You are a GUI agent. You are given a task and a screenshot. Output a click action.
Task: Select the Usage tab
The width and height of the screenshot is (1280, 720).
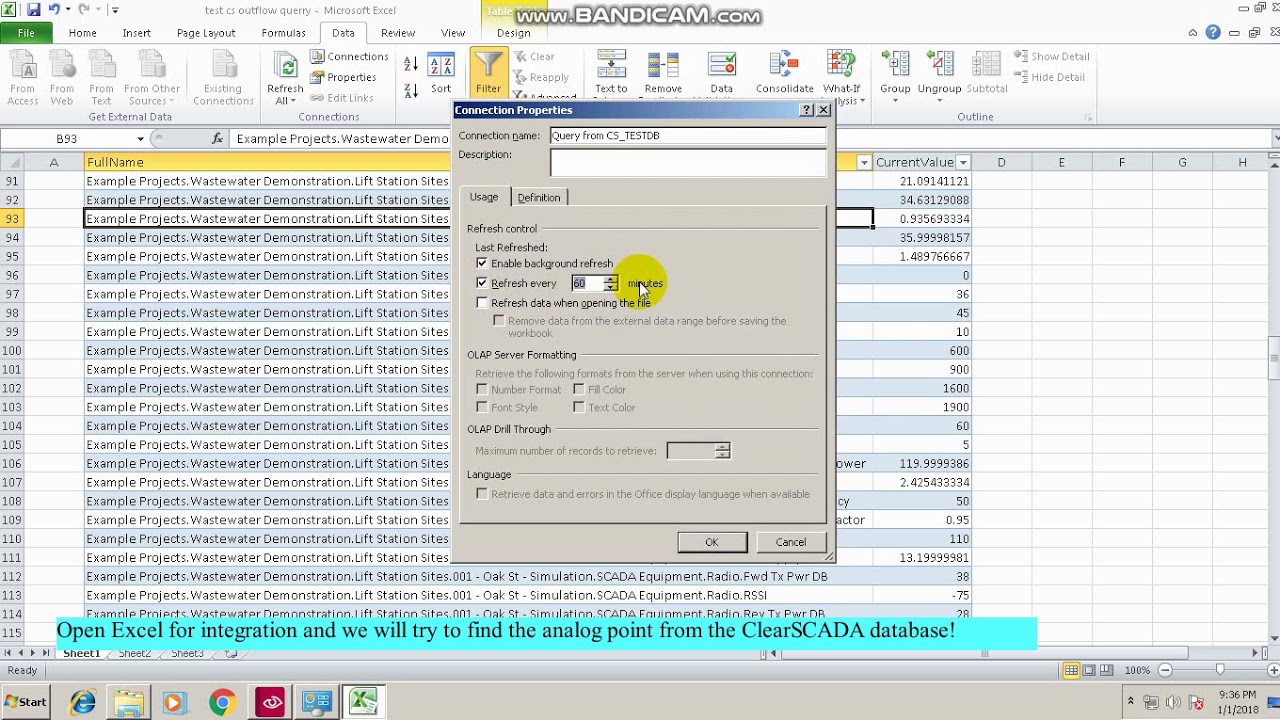484,197
